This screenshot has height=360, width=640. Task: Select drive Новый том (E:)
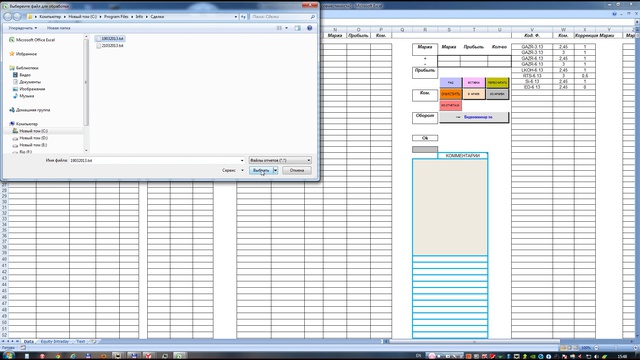pos(30,145)
